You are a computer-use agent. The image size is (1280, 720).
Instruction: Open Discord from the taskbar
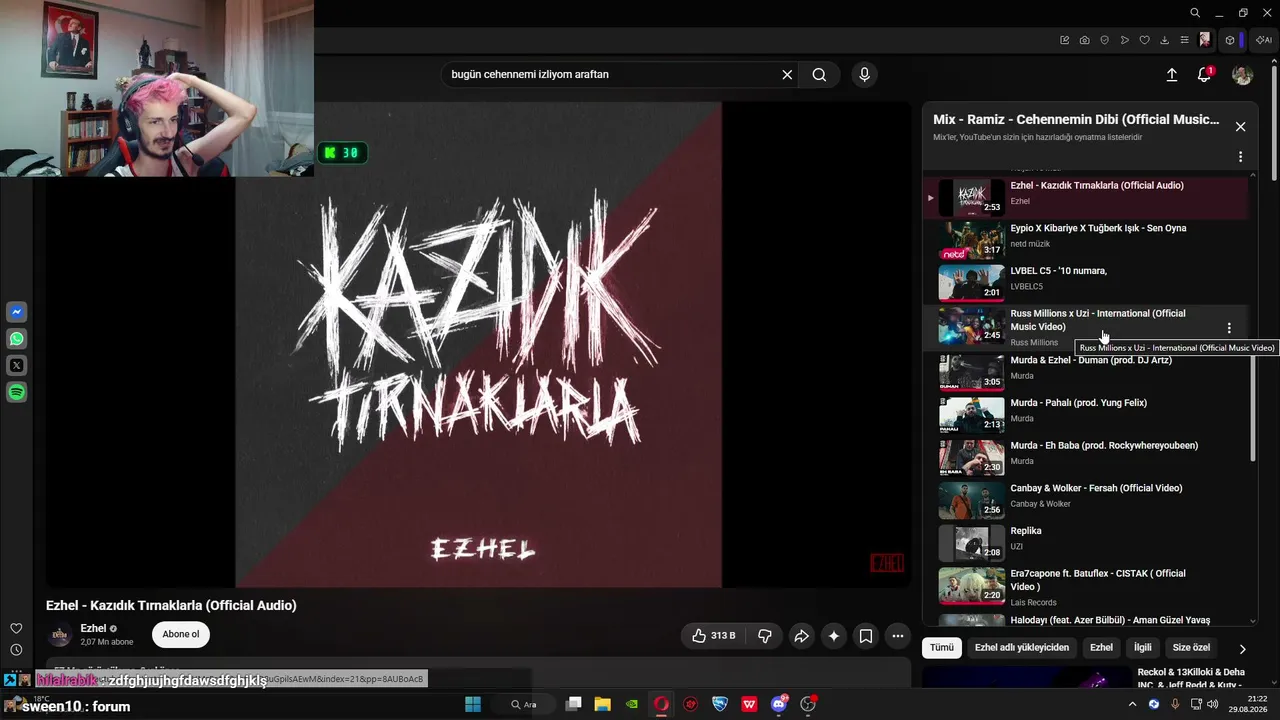(779, 705)
